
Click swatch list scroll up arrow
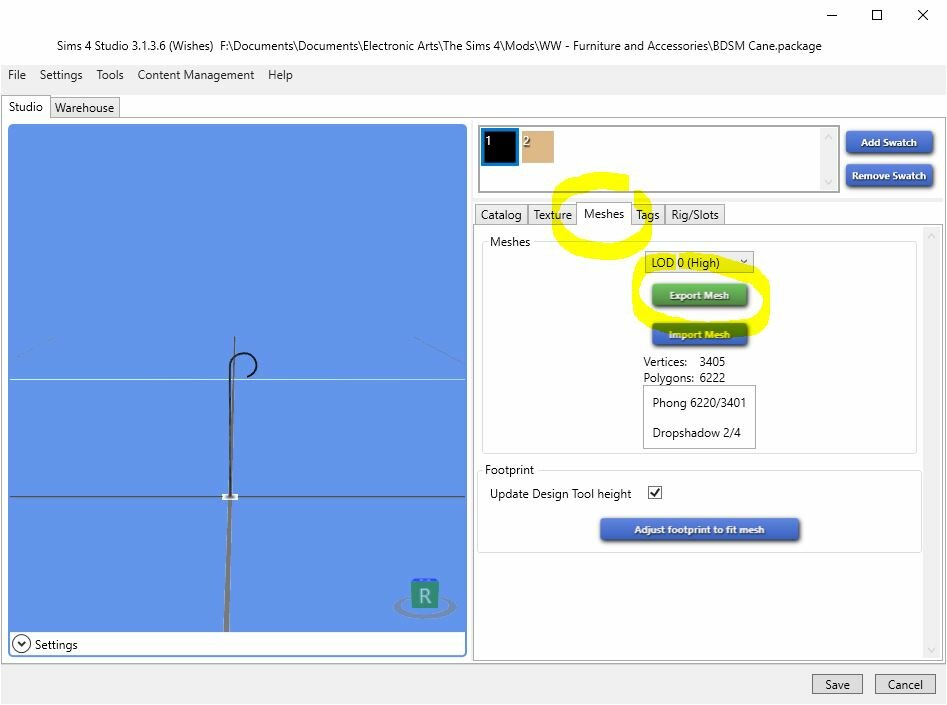(x=828, y=137)
